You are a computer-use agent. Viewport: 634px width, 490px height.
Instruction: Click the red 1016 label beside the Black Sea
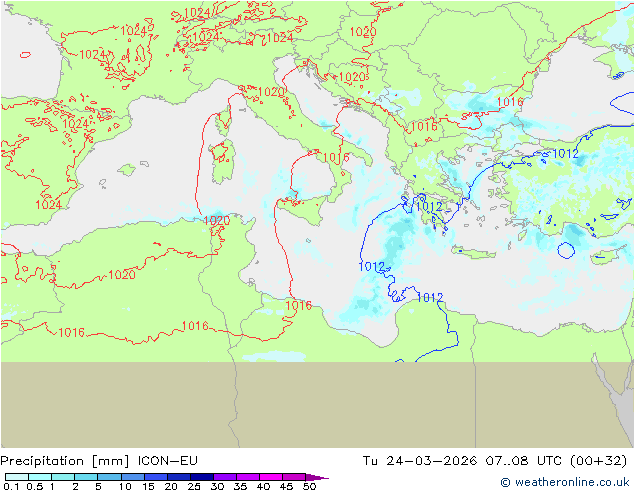[x=510, y=102]
